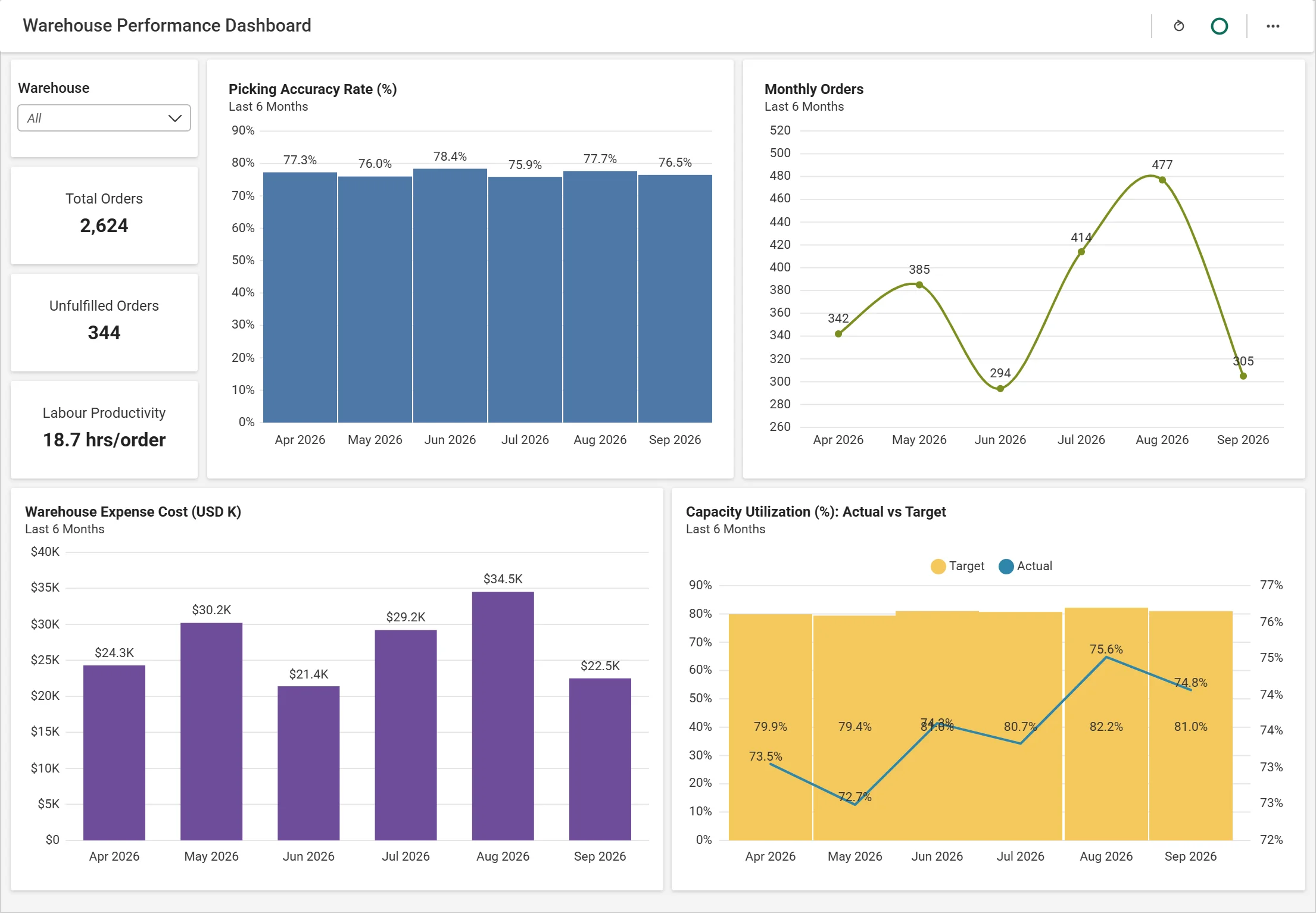Screen dimensions: 1316x913
Task: Click the 72.7% actual utilization point
Action: tap(855, 805)
